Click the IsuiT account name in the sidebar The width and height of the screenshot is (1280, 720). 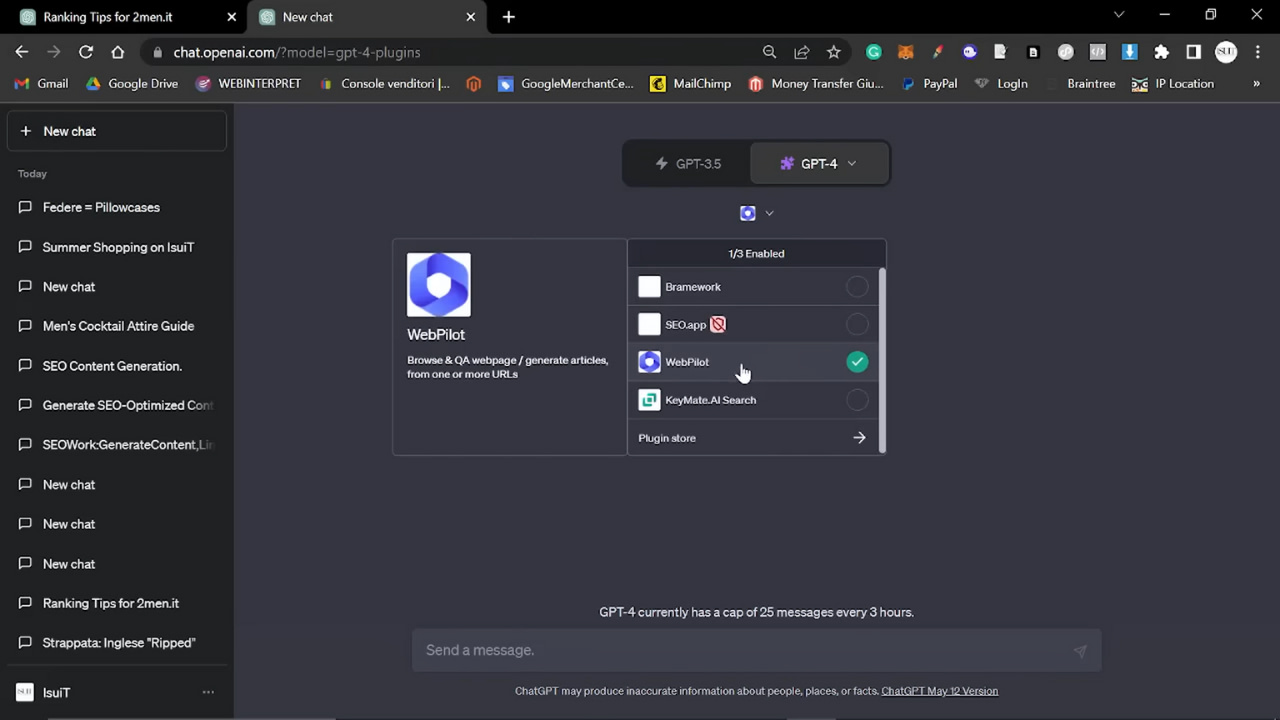[56, 692]
